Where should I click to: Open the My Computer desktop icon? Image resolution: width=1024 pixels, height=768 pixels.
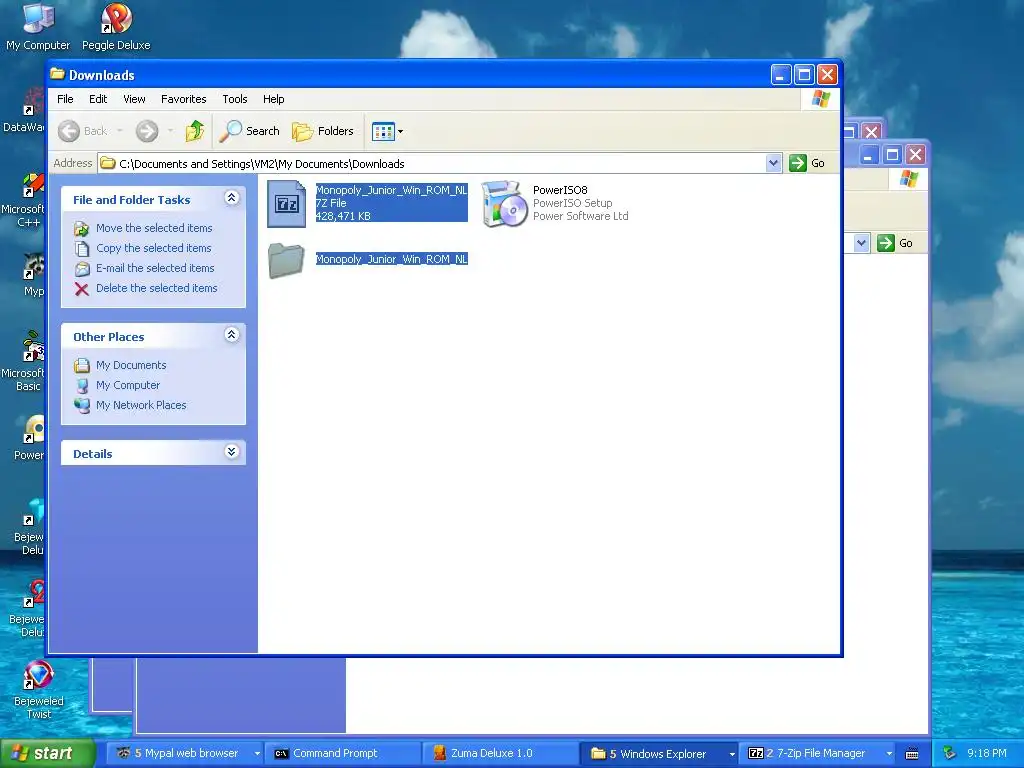tap(38, 27)
